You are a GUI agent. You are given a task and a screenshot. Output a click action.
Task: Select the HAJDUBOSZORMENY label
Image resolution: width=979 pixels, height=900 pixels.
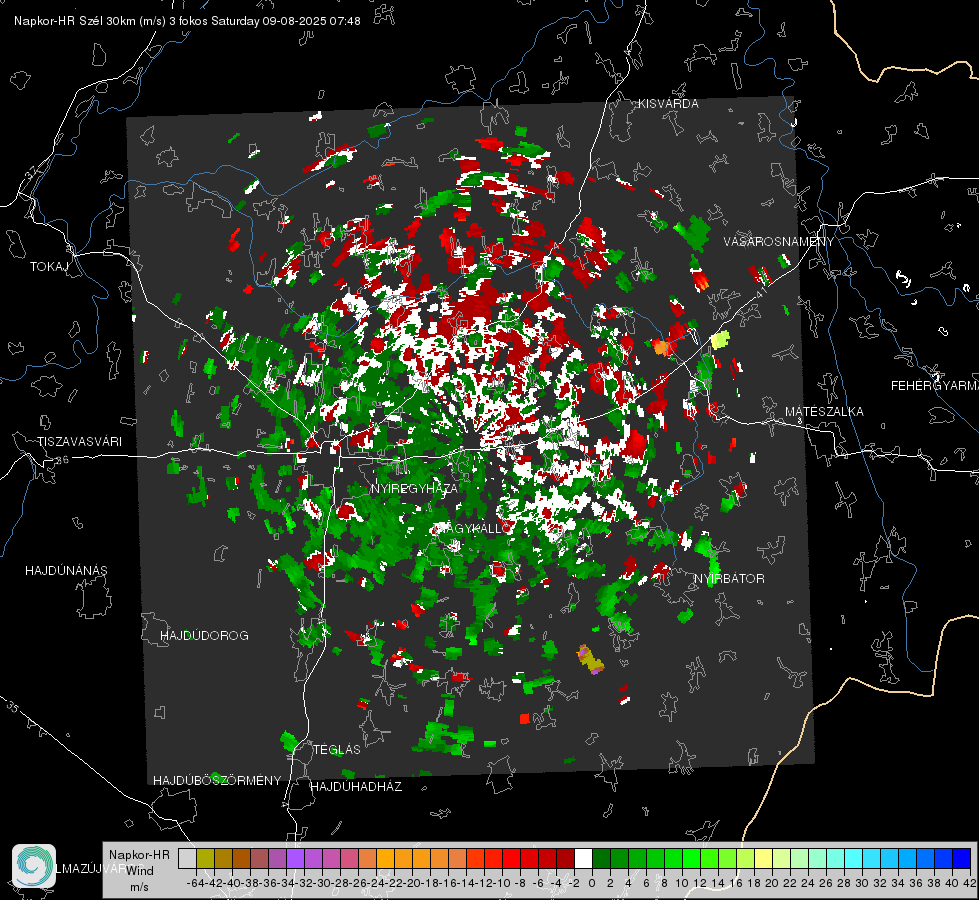click(x=217, y=781)
